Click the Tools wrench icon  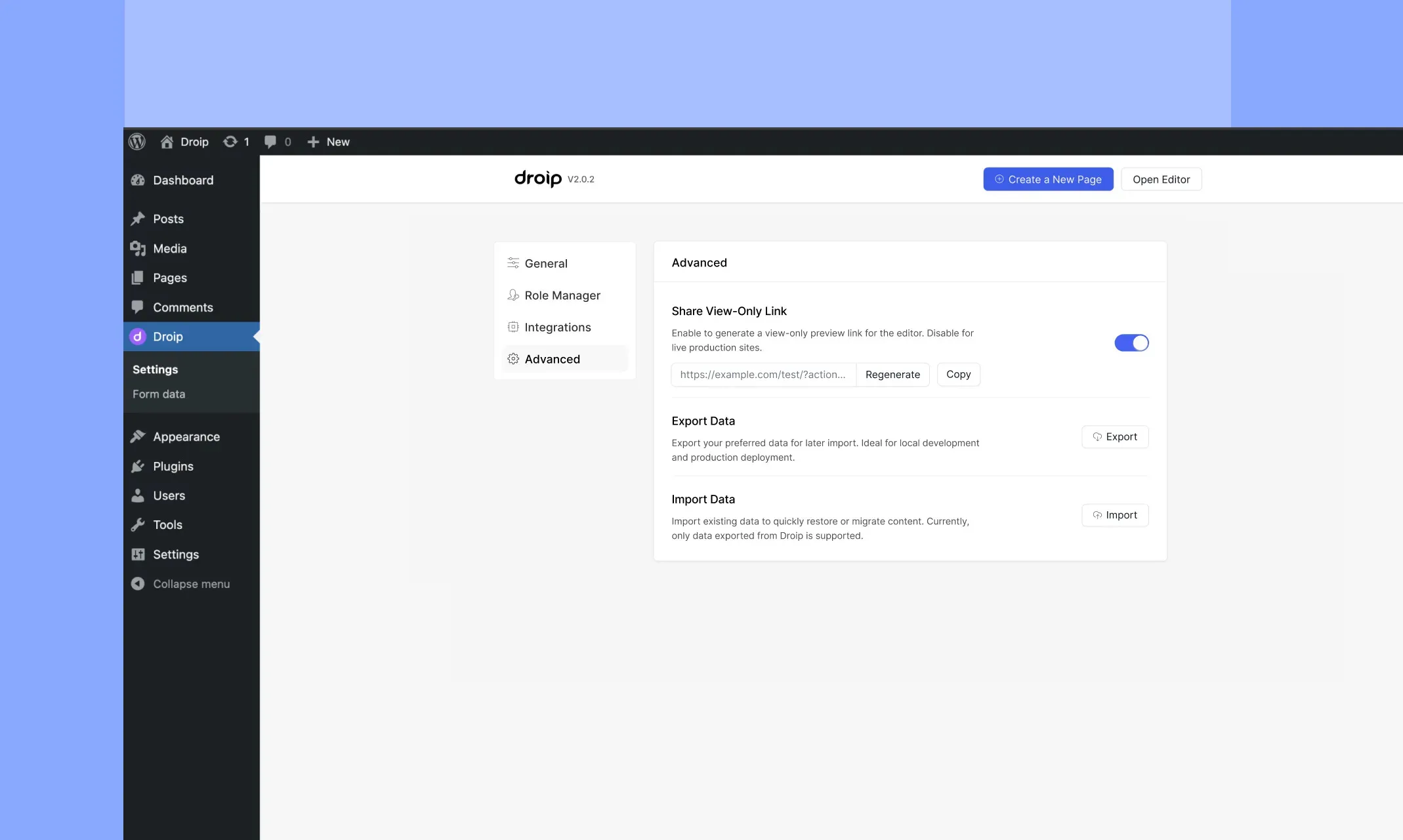click(x=138, y=525)
